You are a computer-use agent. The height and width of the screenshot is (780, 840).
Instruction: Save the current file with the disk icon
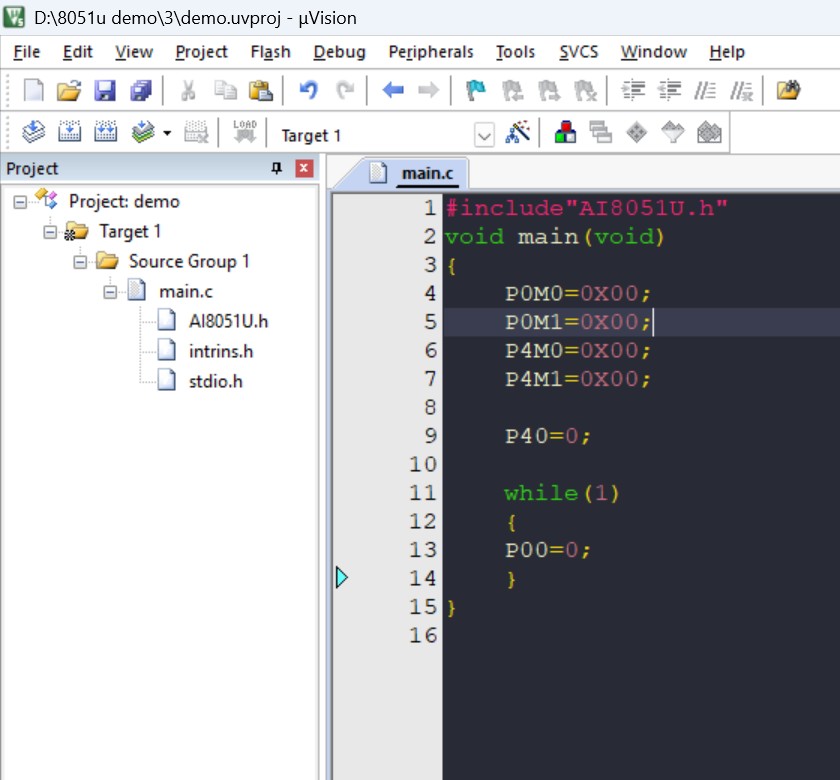pos(104,91)
